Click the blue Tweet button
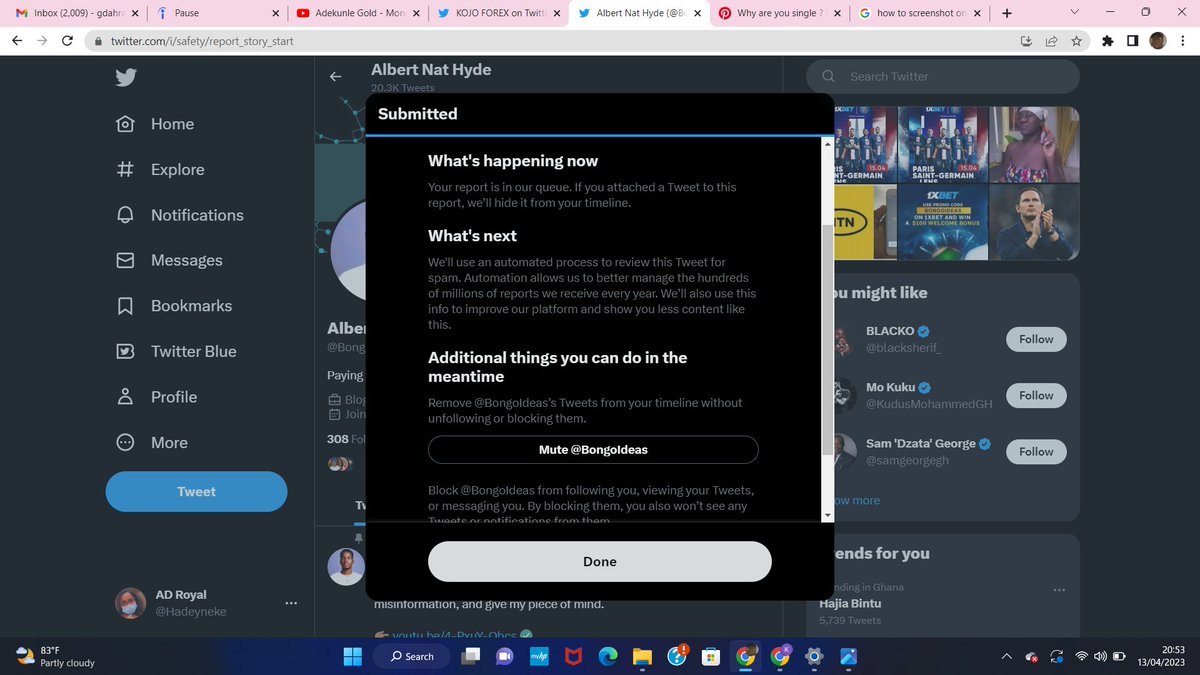The width and height of the screenshot is (1200, 675). click(196, 491)
